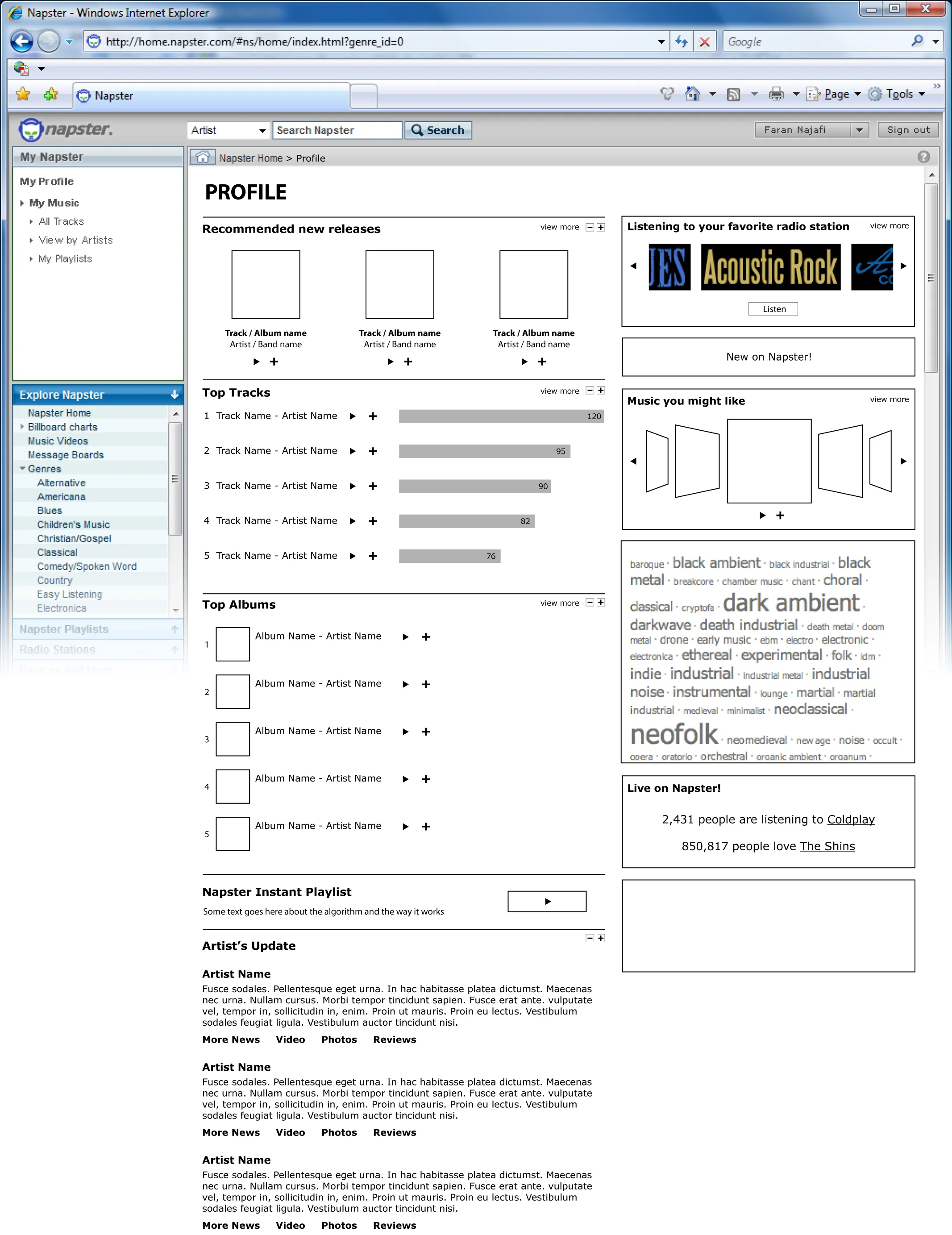Open All Tracks under My Music
The width and height of the screenshot is (952, 1235).
tap(61, 222)
